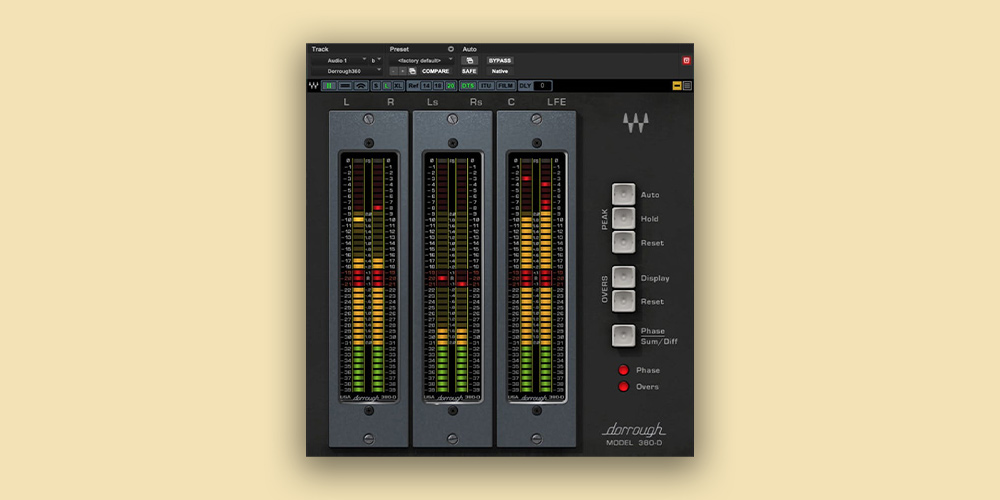Choose the L meter size
The image size is (1000, 500).
point(386,85)
